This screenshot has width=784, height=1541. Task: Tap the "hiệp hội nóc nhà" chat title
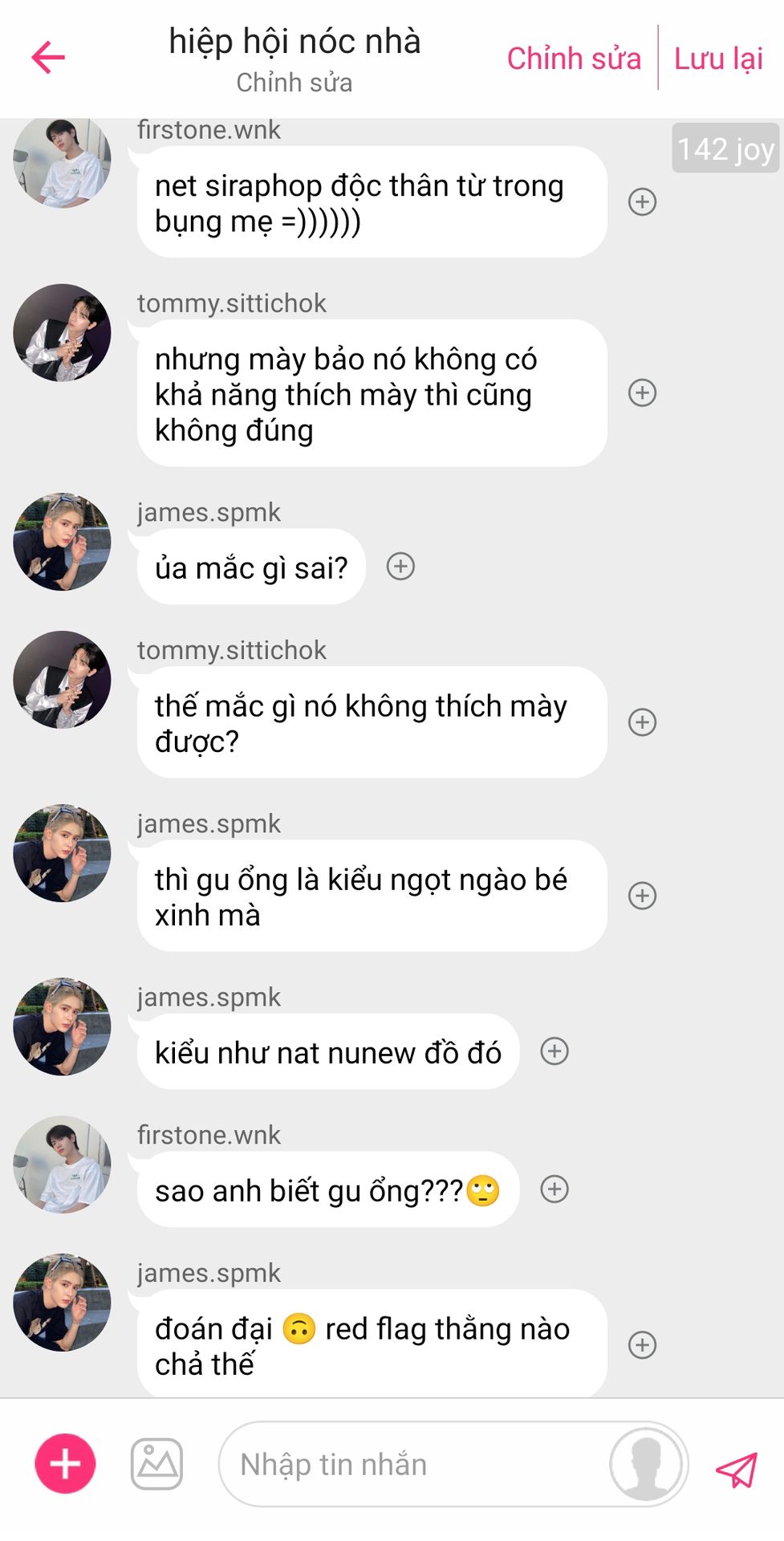[x=295, y=42]
